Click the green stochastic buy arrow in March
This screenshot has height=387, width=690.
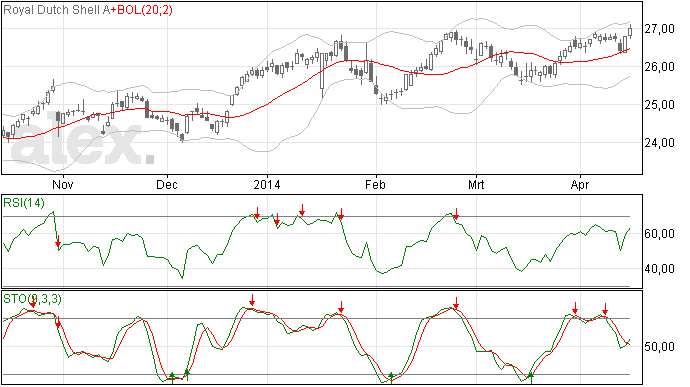click(x=531, y=377)
